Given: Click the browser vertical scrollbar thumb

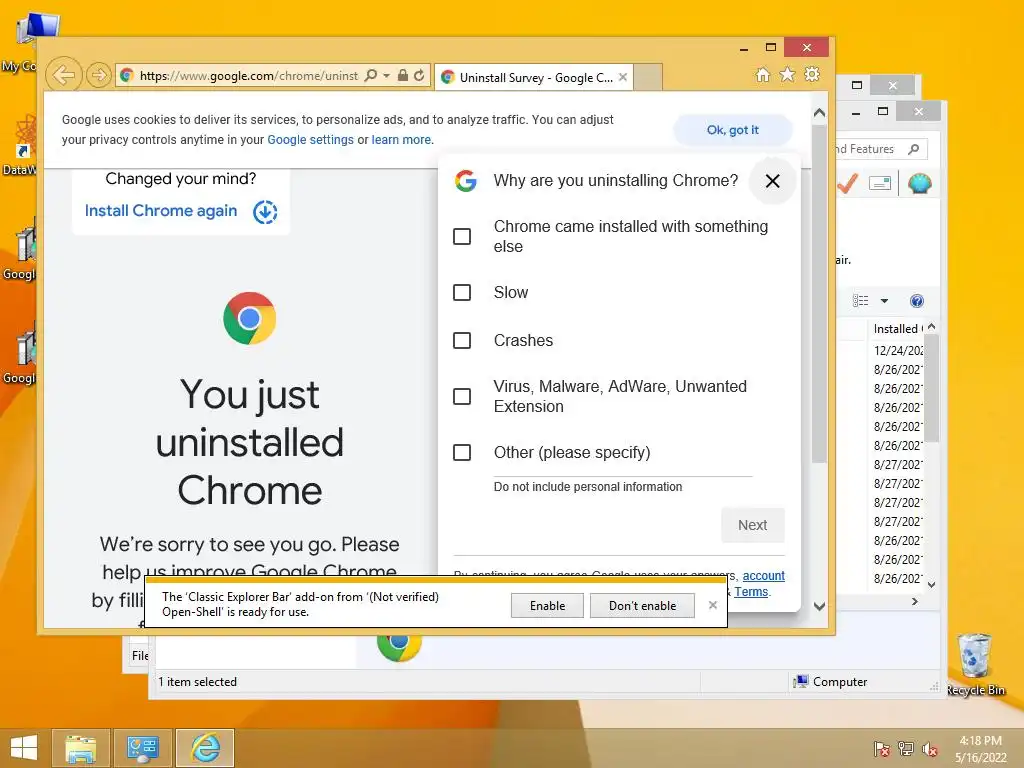Looking at the screenshot, I should (820, 294).
